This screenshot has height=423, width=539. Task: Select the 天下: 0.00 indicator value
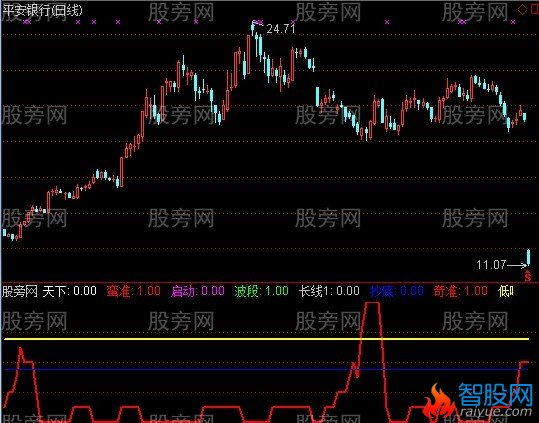coord(69,291)
